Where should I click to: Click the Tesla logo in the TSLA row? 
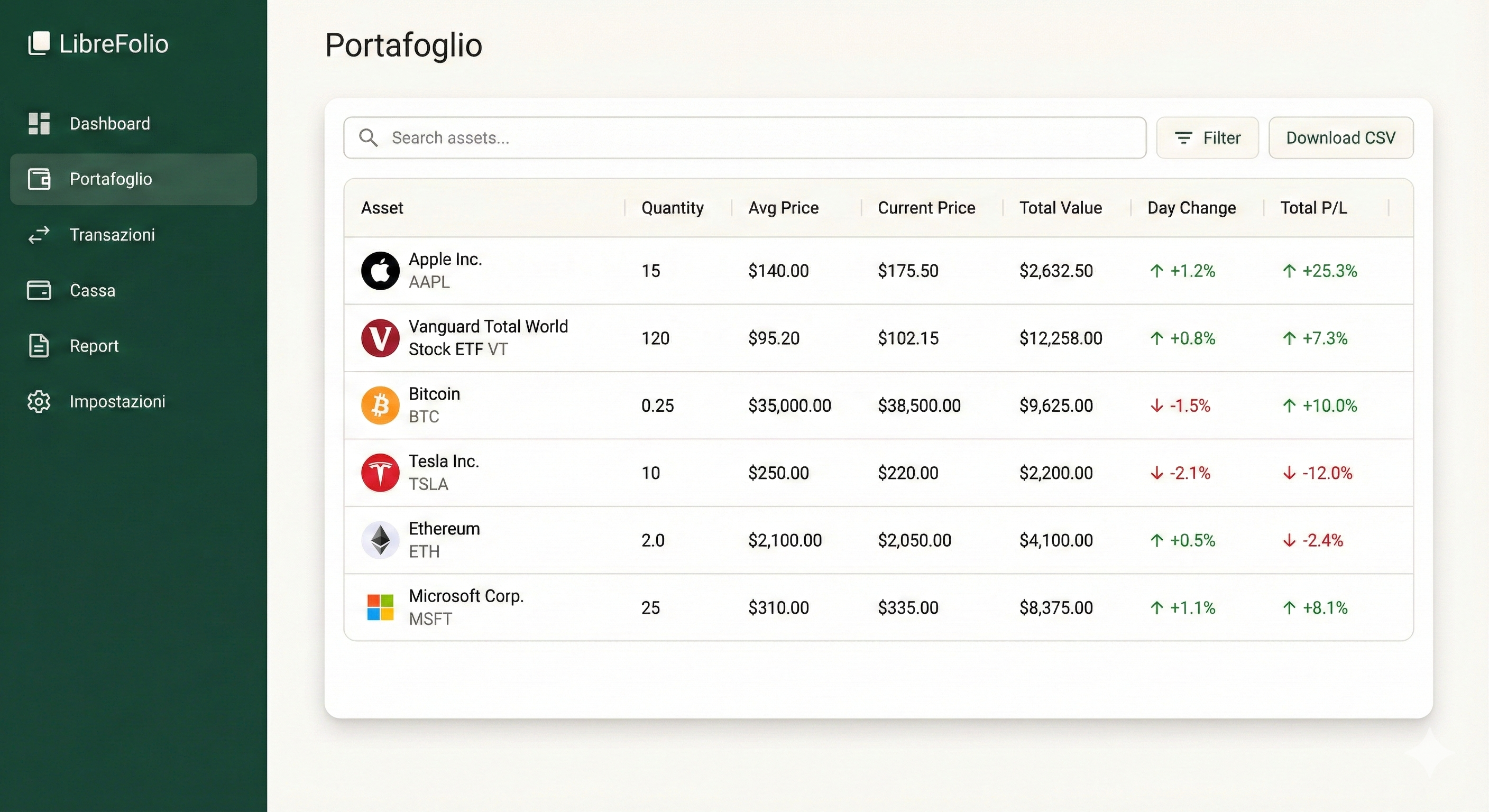(x=380, y=472)
